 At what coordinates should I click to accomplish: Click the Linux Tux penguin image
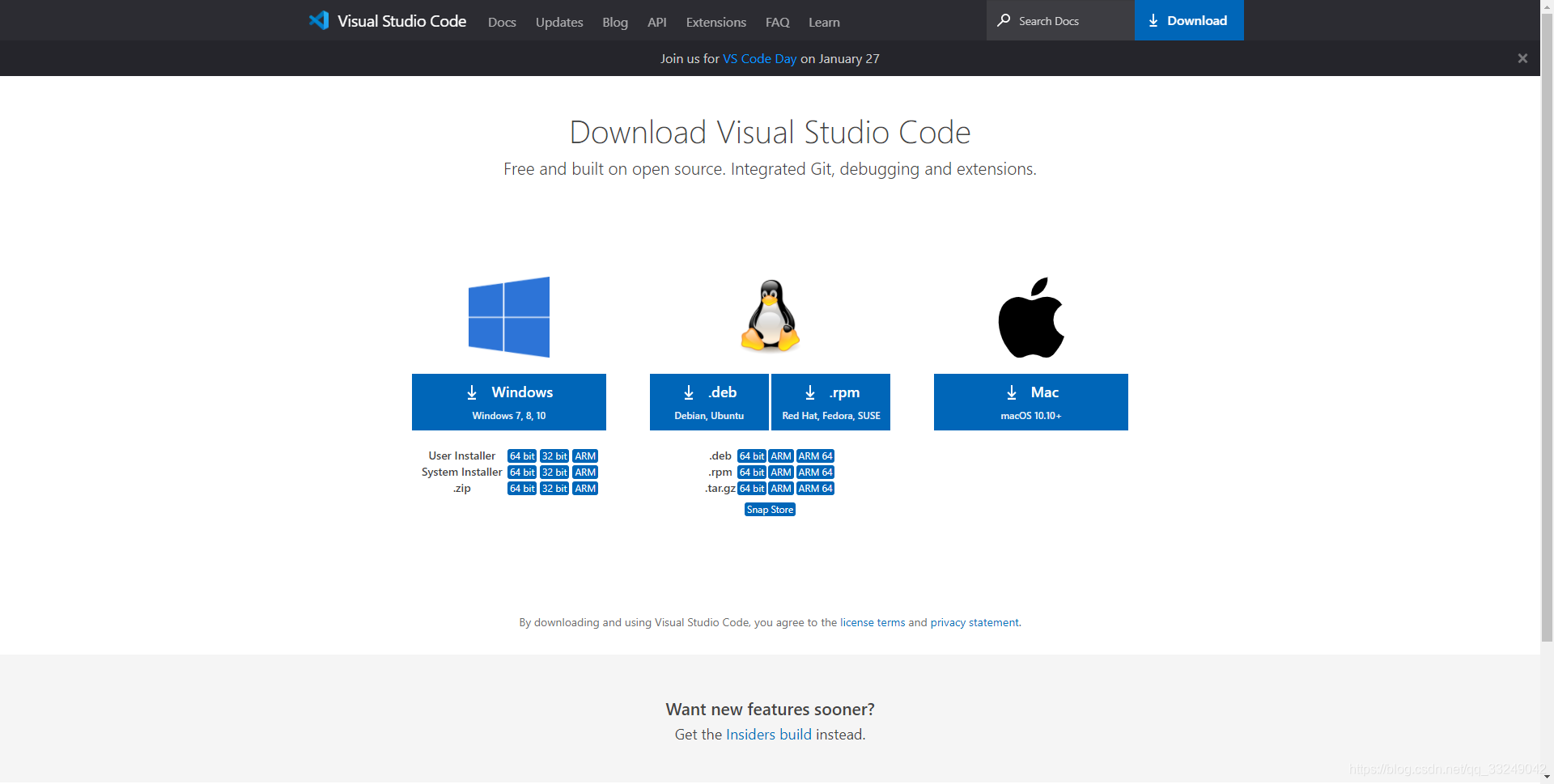pos(771,316)
